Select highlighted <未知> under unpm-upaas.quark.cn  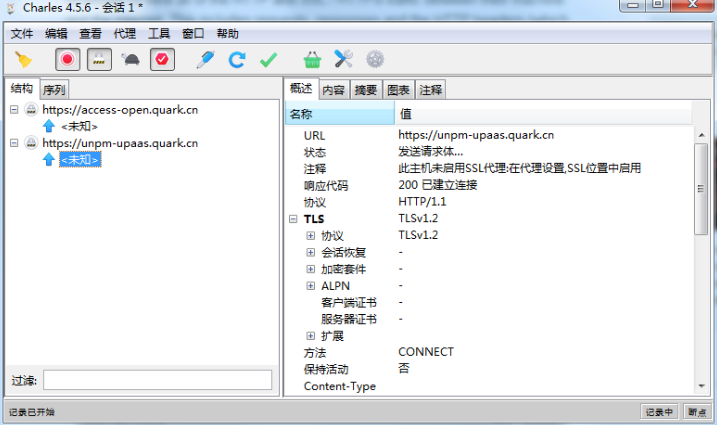[x=80, y=160]
